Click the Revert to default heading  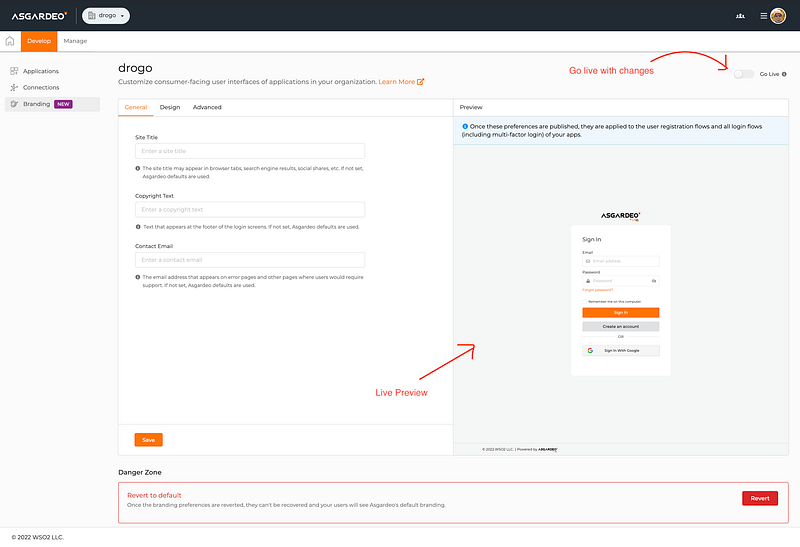click(154, 495)
